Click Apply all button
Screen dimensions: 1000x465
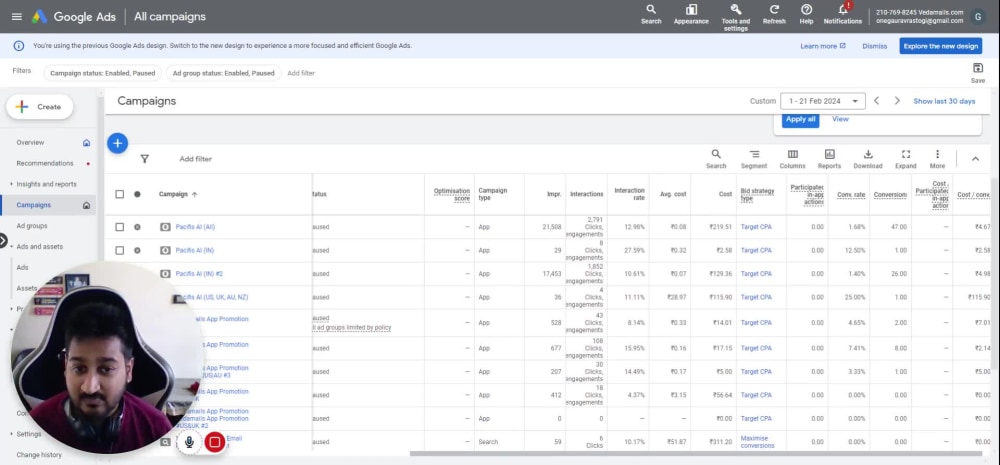800,119
